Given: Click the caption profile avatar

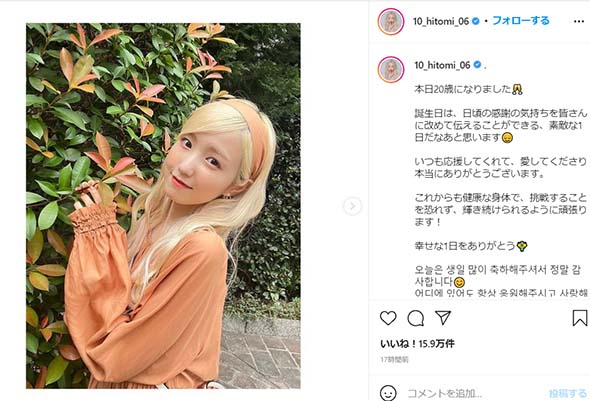Looking at the screenshot, I should (391, 70).
